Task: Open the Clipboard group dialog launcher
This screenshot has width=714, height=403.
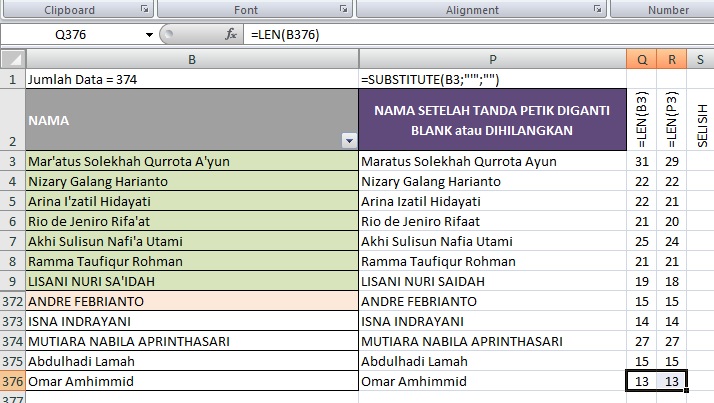Action: click(x=144, y=9)
